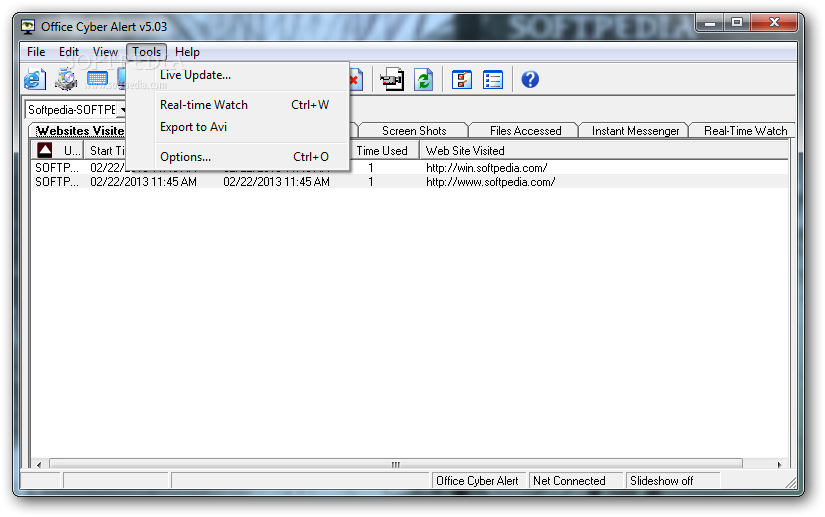Click the delete document icon with red X

356,79
